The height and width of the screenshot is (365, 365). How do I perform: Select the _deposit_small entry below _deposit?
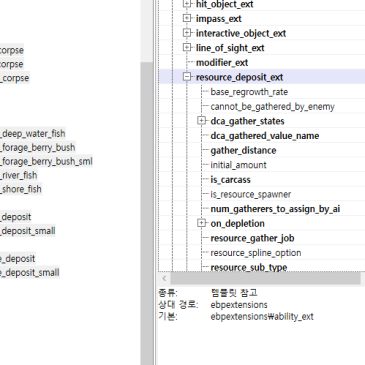(x=28, y=231)
